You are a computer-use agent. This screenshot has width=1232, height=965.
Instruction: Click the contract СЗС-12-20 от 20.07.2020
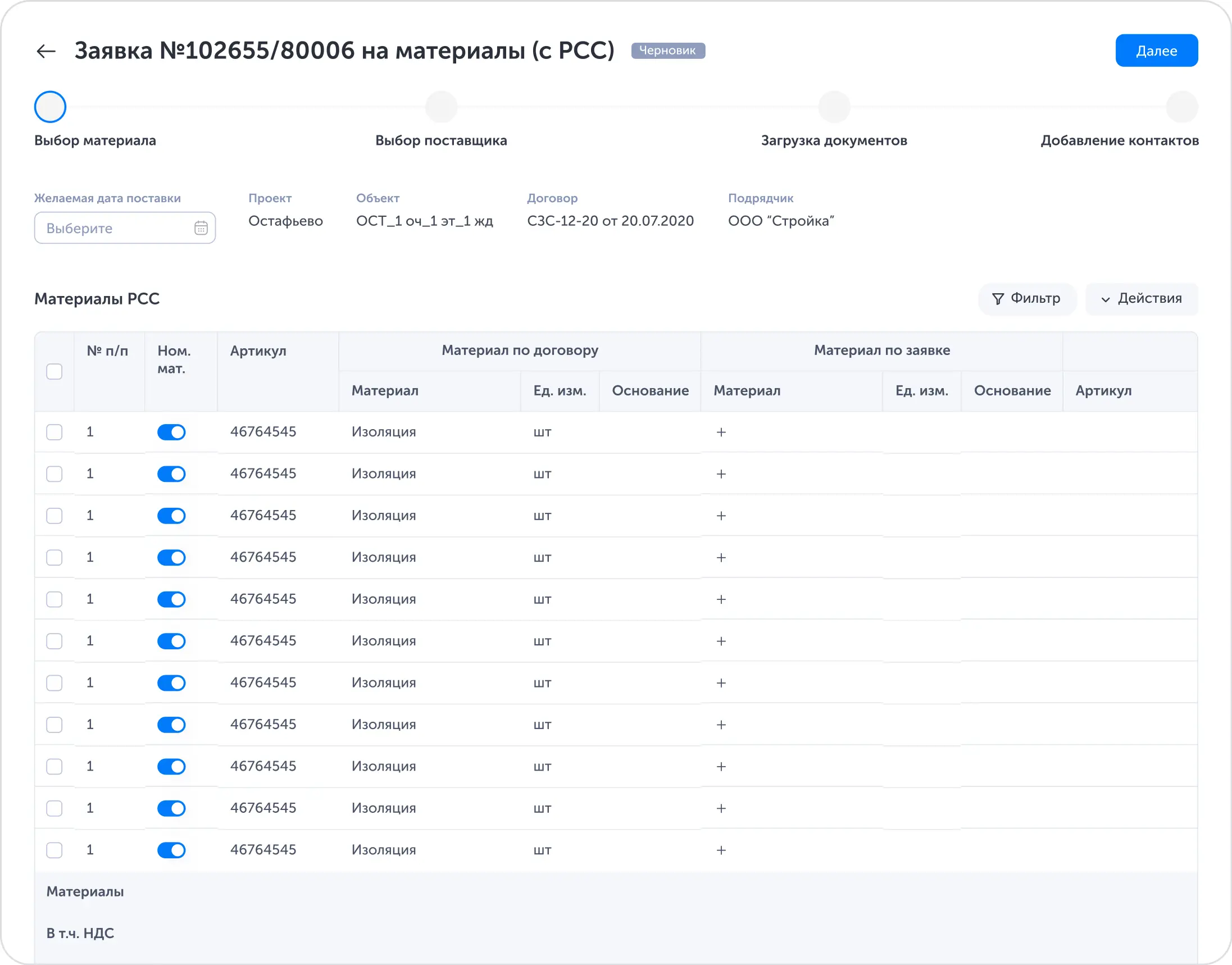pos(610,221)
